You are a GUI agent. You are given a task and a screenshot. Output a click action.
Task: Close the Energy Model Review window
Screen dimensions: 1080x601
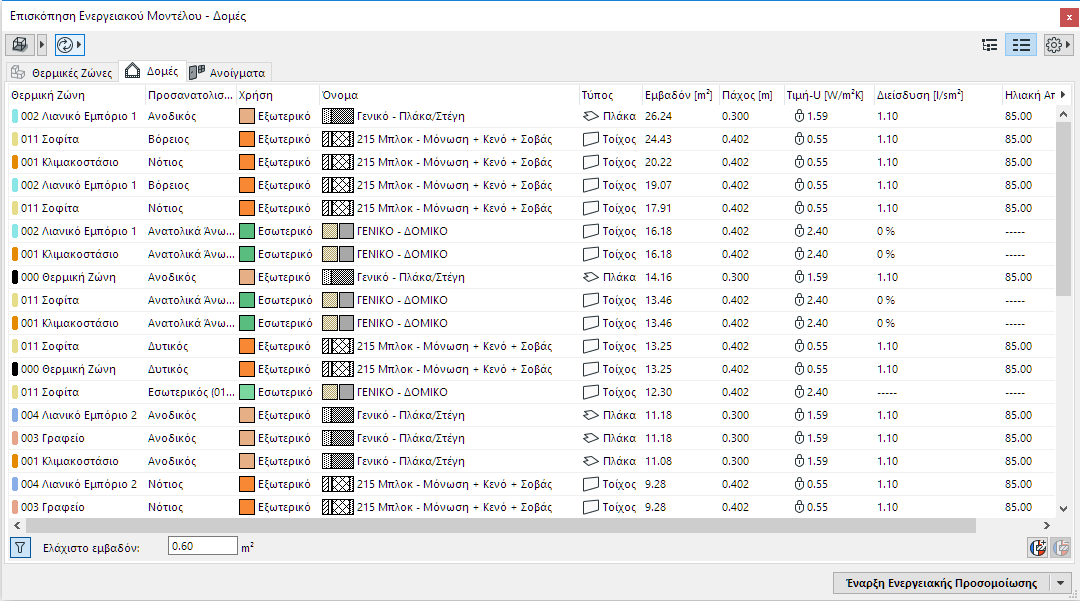click(1069, 17)
